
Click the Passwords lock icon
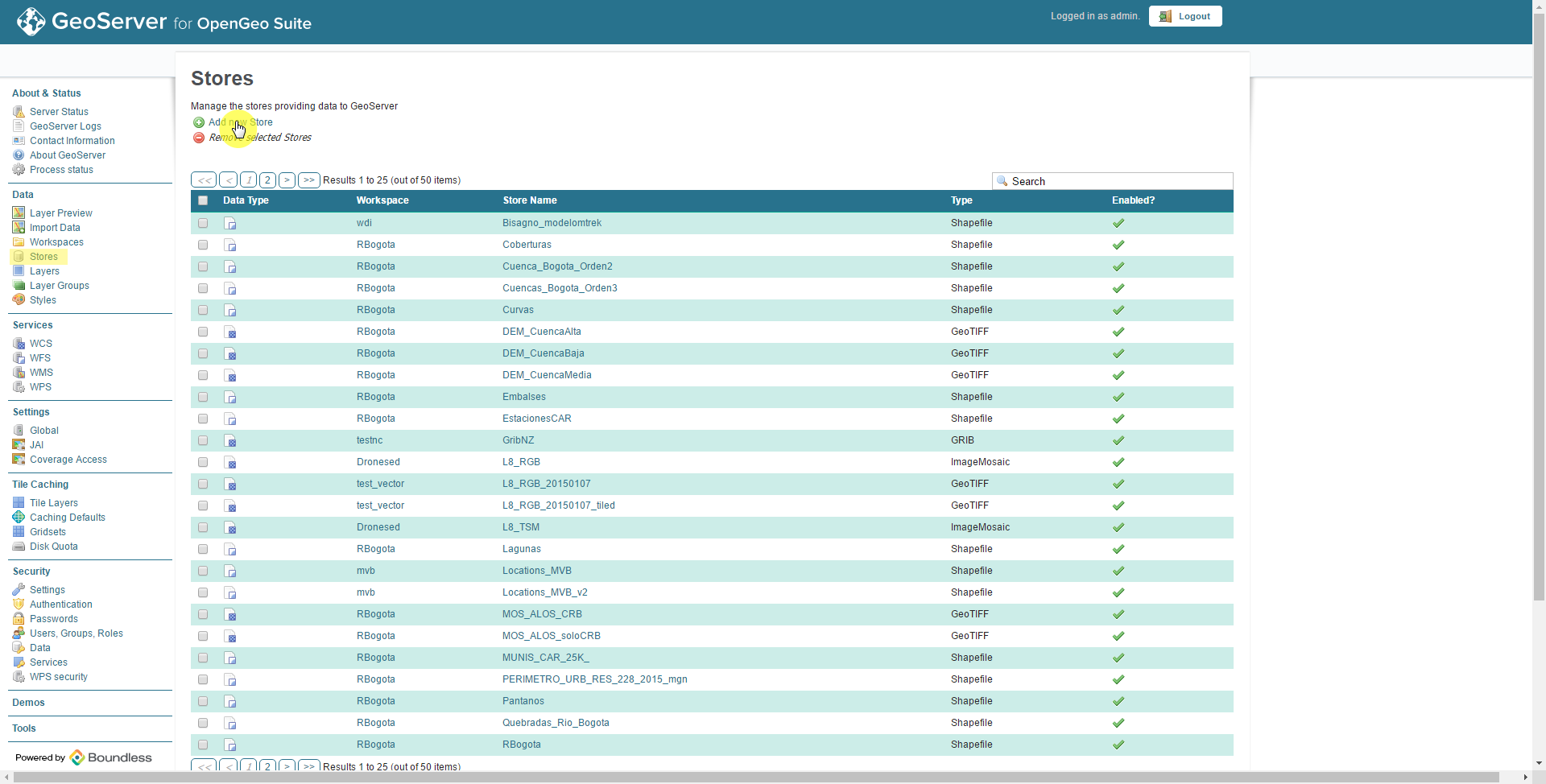pos(19,619)
